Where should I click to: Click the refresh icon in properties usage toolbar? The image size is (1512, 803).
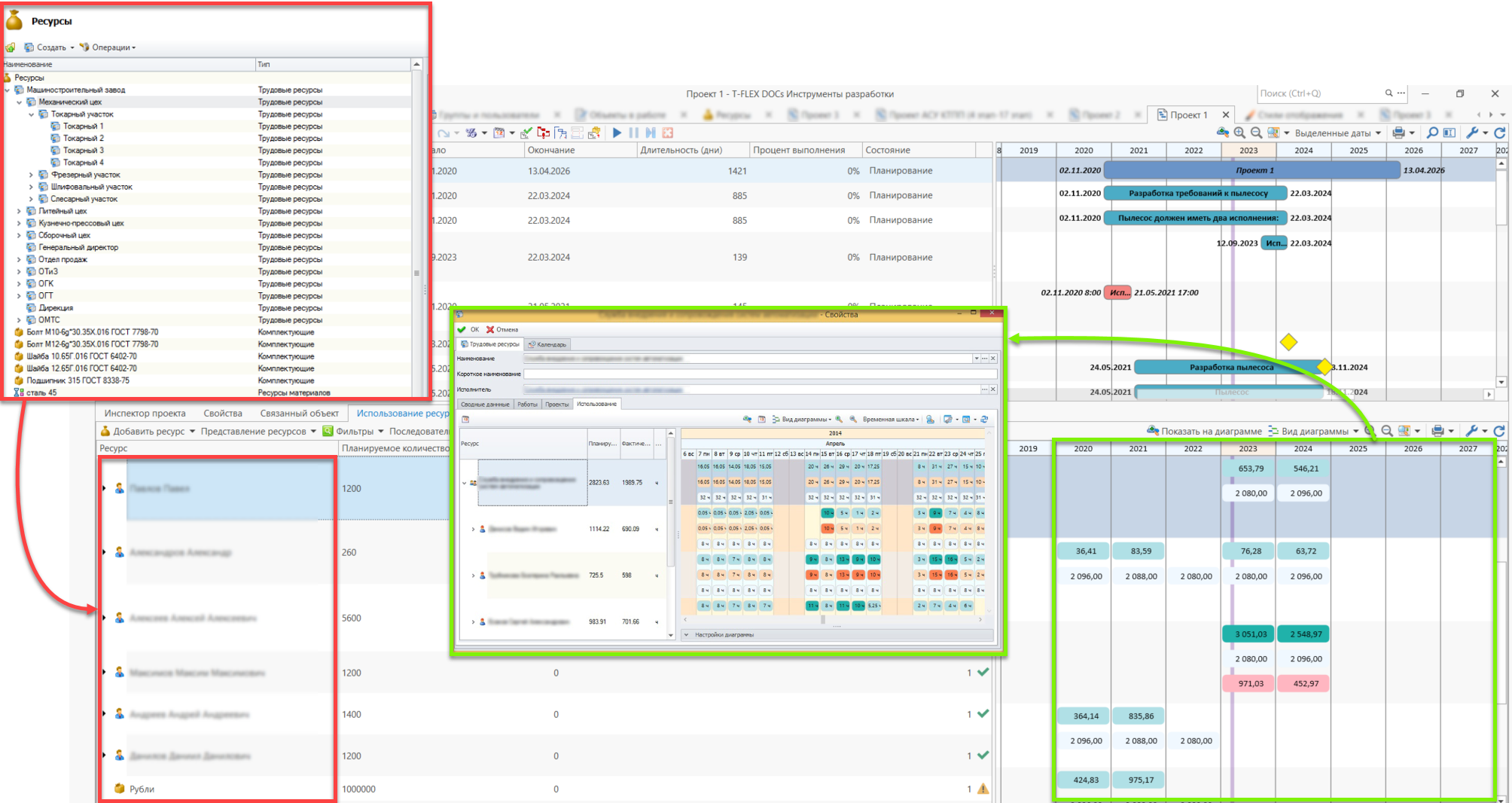(984, 419)
